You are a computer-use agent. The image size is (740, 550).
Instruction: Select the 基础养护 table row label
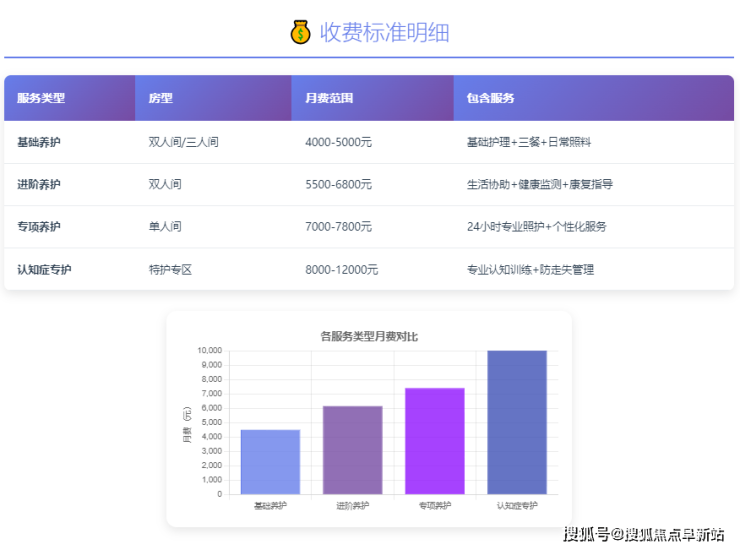click(x=39, y=142)
